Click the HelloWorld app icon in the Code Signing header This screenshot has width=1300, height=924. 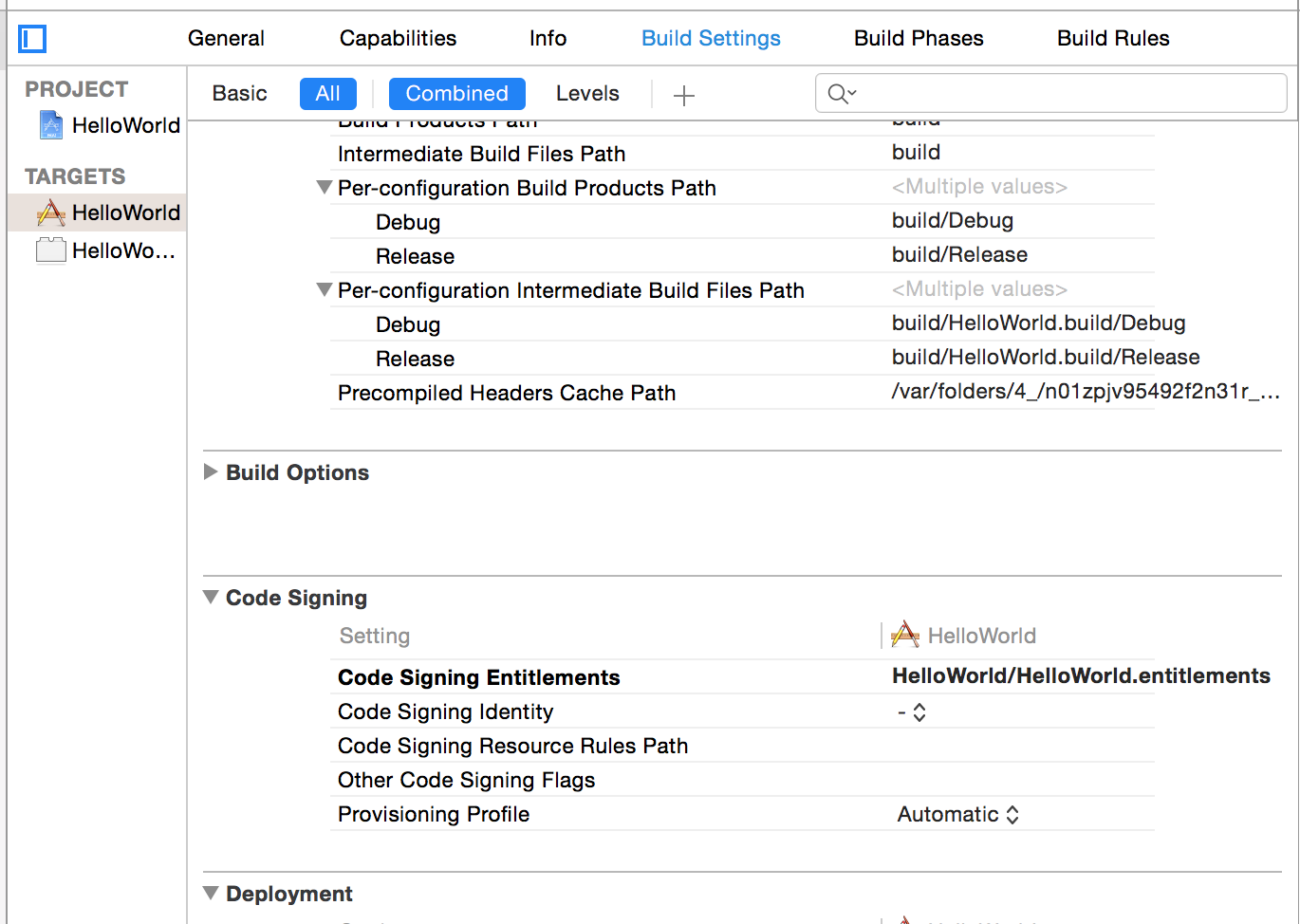pyautogui.click(x=903, y=634)
